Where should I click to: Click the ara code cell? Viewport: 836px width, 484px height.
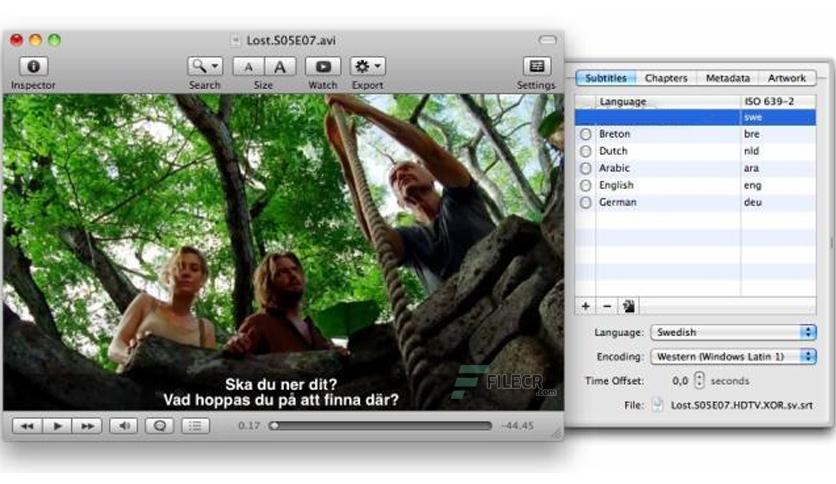[x=751, y=168]
